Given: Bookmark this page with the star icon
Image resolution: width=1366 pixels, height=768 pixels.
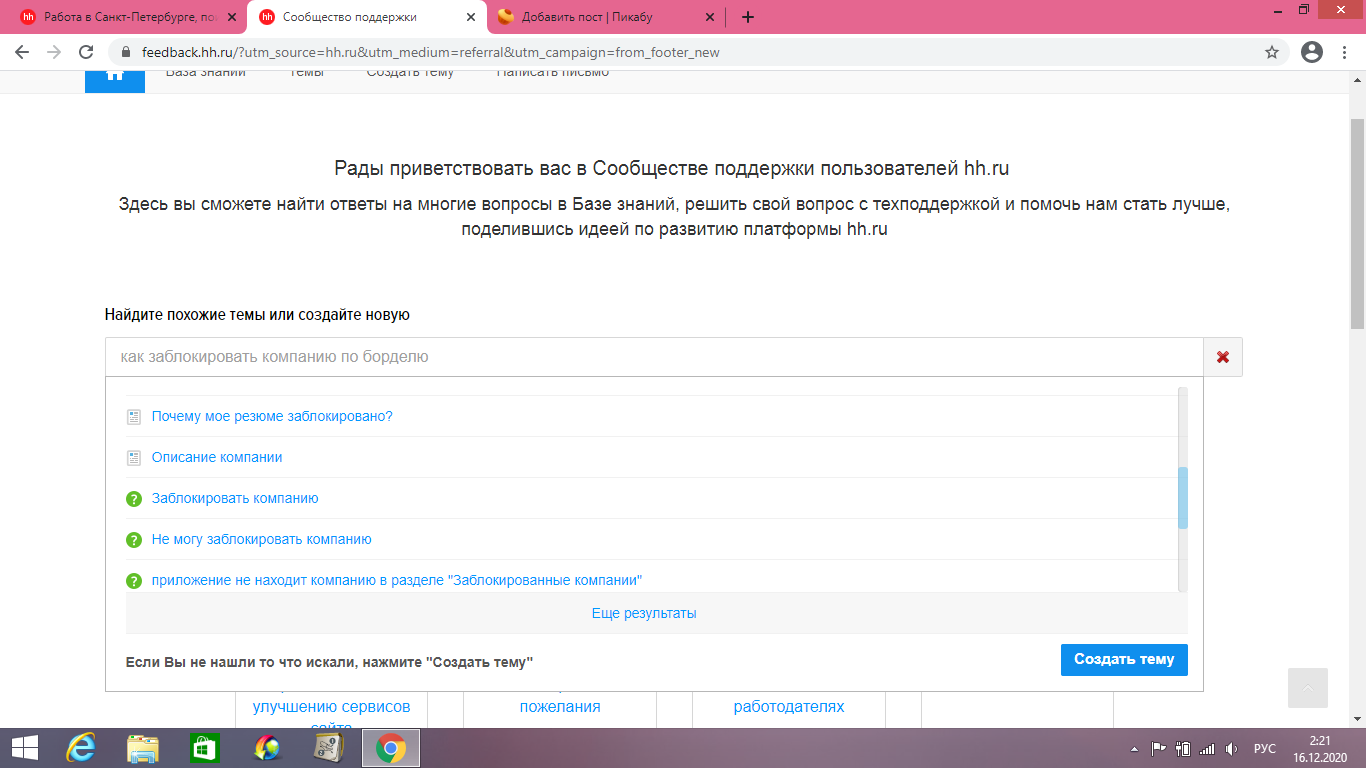Looking at the screenshot, I should click(x=1272, y=52).
